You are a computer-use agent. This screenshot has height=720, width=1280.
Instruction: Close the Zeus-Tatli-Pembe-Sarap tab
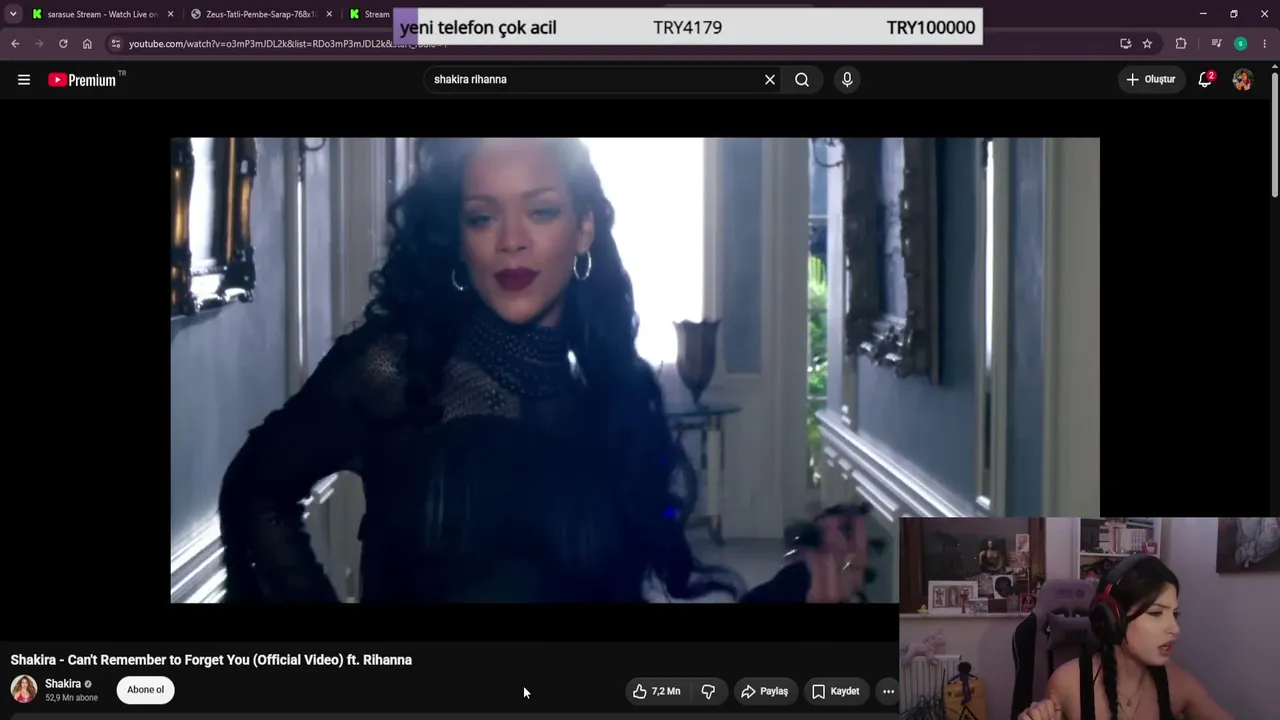coord(329,14)
